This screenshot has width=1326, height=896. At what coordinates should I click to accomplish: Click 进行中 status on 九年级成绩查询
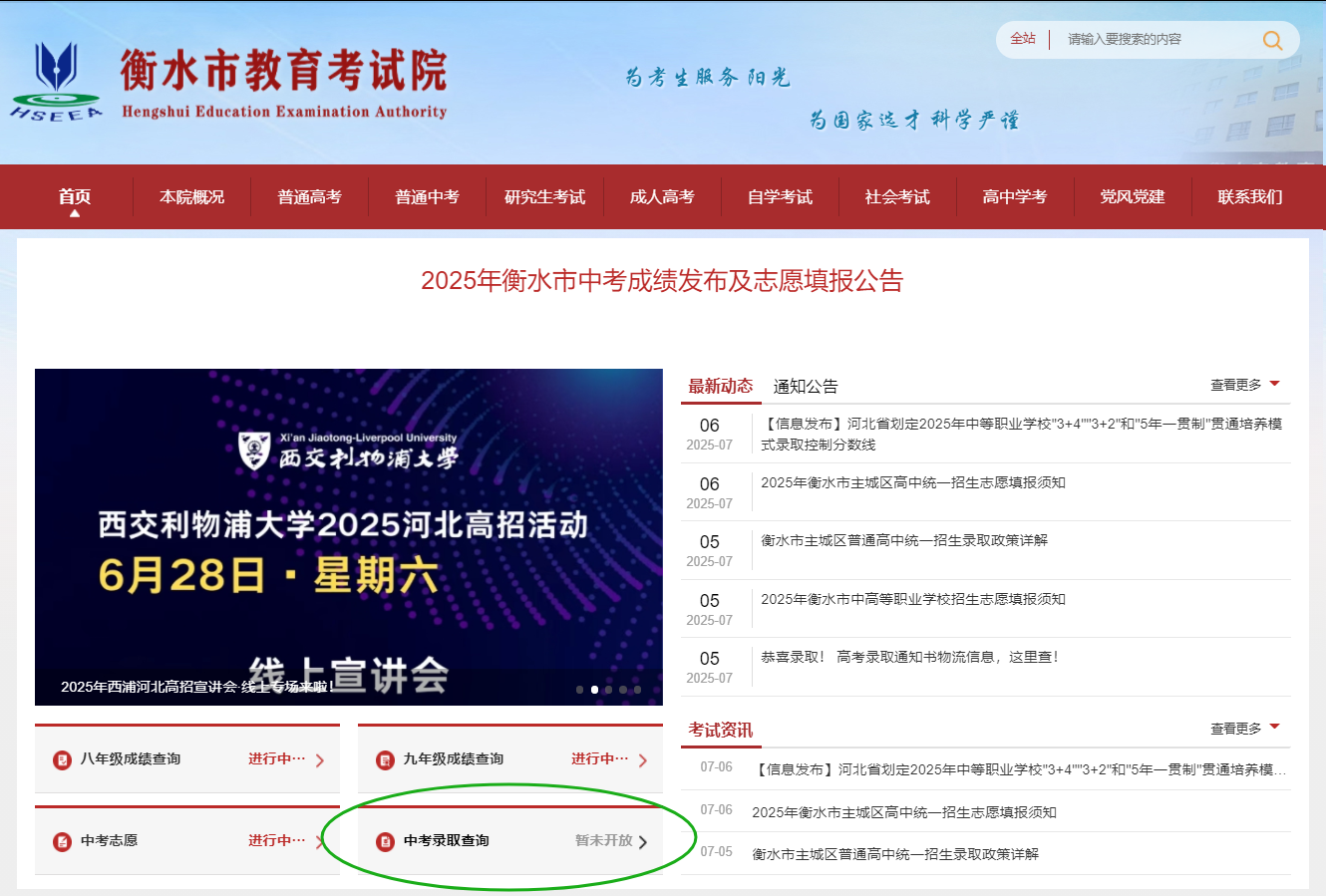[x=600, y=759]
